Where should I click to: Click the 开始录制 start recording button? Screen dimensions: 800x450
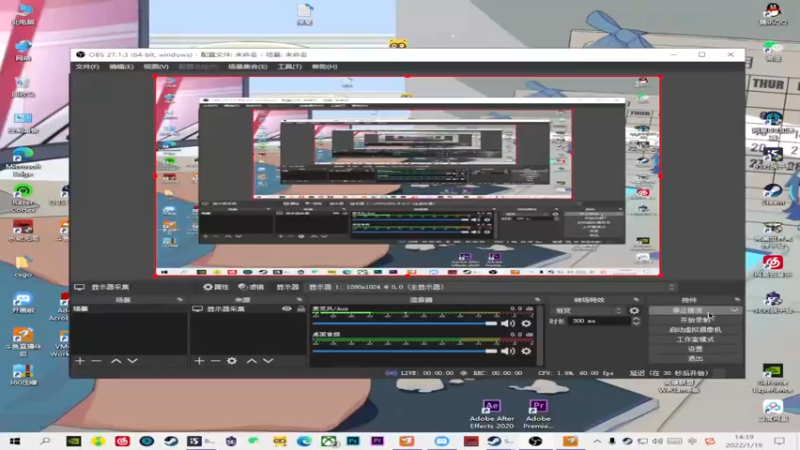click(x=695, y=320)
